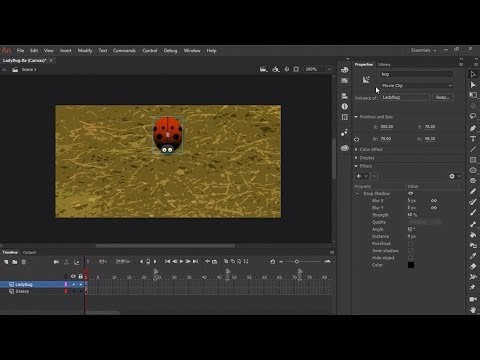Select the Ink Bottle tool

(x=473, y=245)
